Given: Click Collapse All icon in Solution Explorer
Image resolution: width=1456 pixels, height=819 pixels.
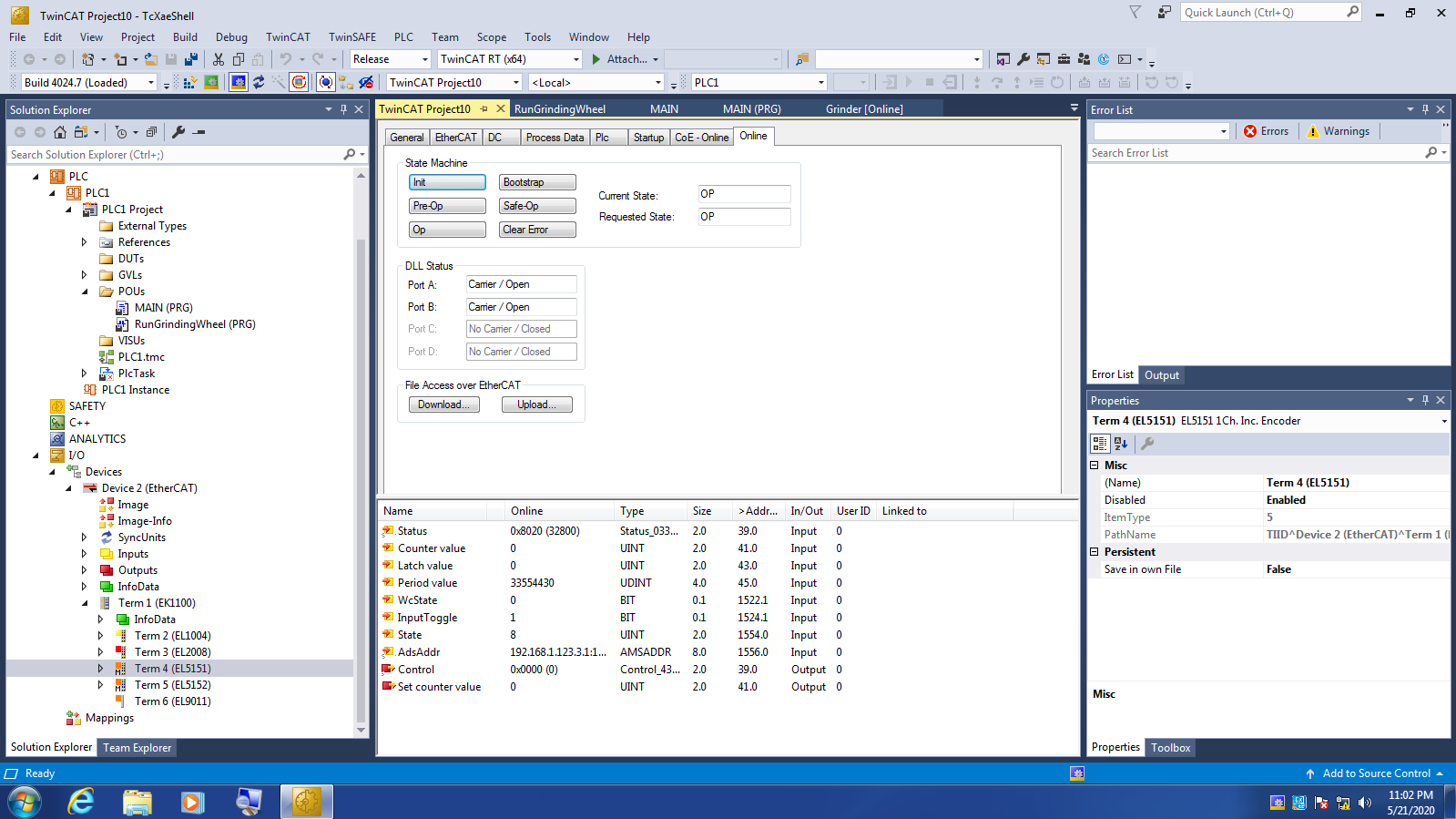Looking at the screenshot, I should (151, 132).
